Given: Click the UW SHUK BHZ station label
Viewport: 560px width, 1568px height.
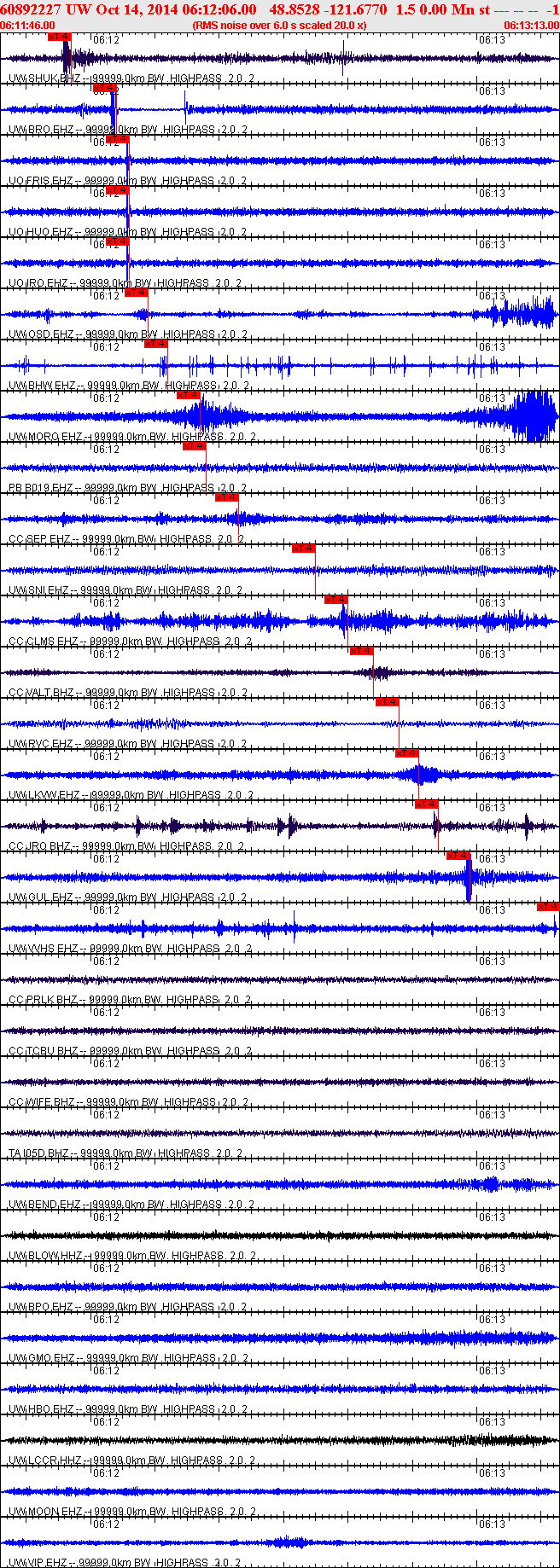Looking at the screenshot, I should coord(43,78).
